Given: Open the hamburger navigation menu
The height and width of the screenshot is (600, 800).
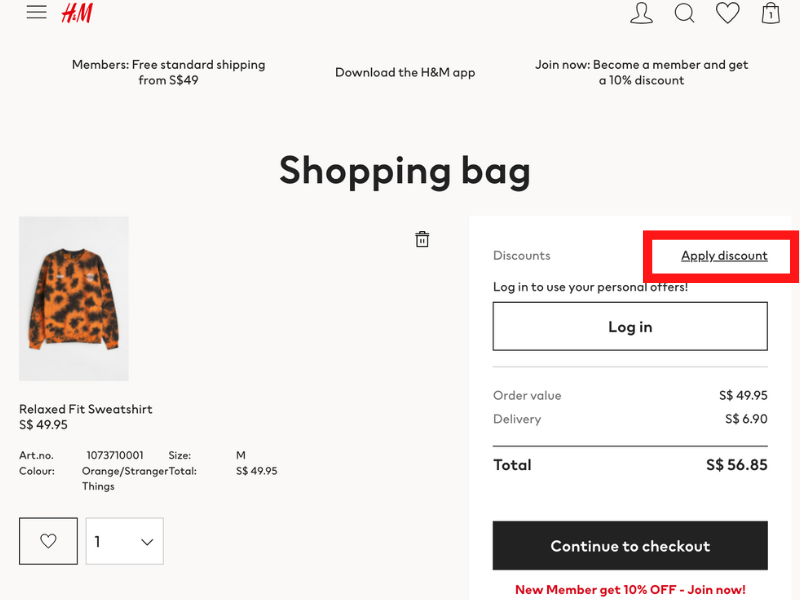Looking at the screenshot, I should point(37,12).
